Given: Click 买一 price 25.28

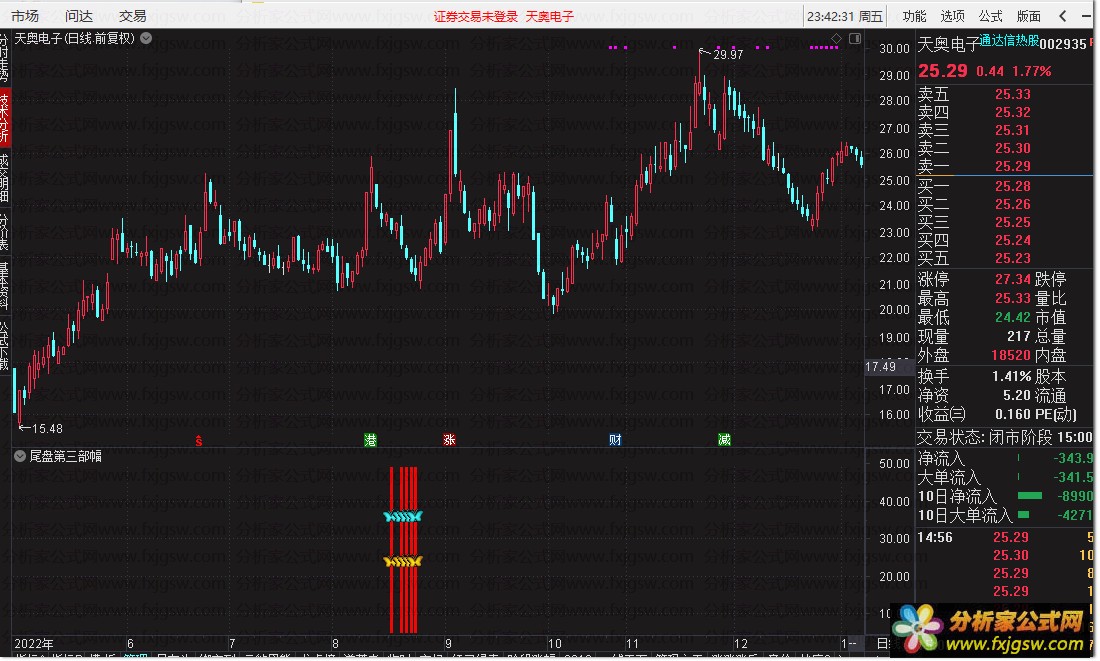Looking at the screenshot, I should tap(1012, 186).
